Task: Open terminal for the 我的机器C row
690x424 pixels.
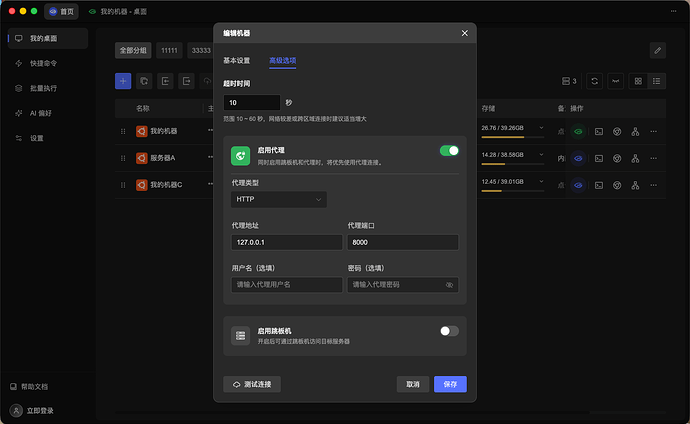Action: [599, 185]
